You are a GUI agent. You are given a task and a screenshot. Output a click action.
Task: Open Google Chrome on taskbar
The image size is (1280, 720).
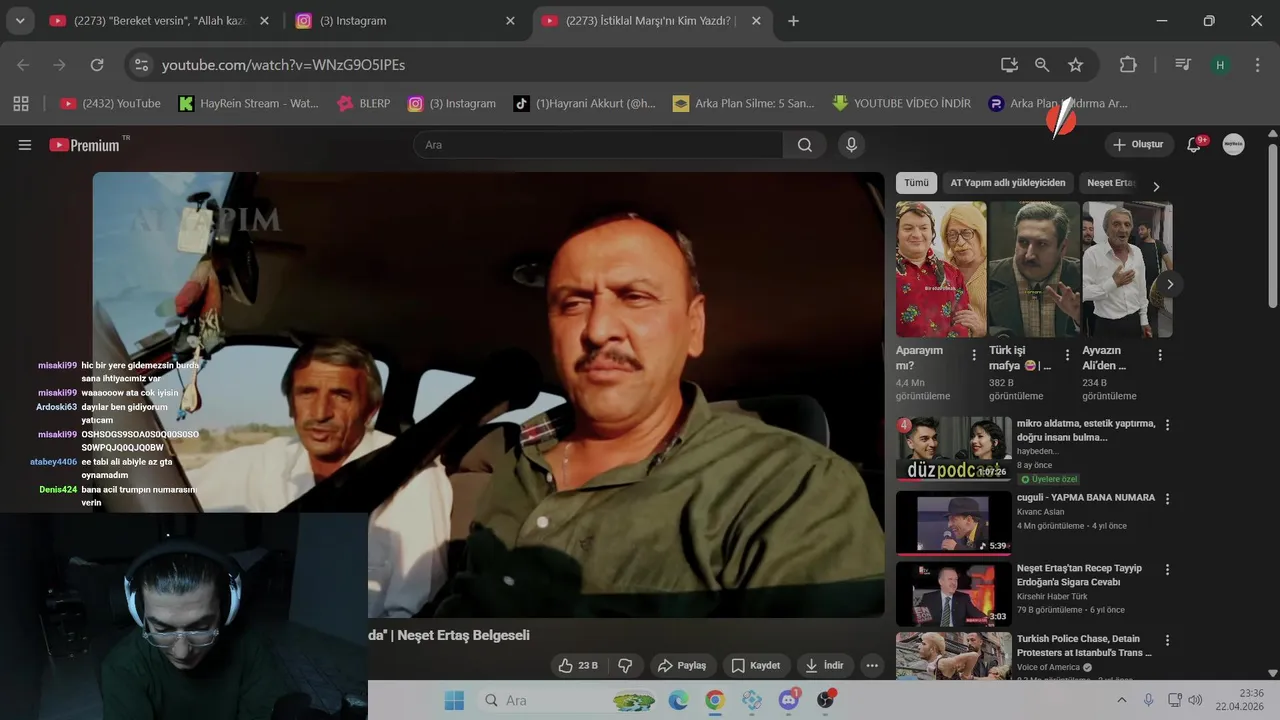pos(715,700)
